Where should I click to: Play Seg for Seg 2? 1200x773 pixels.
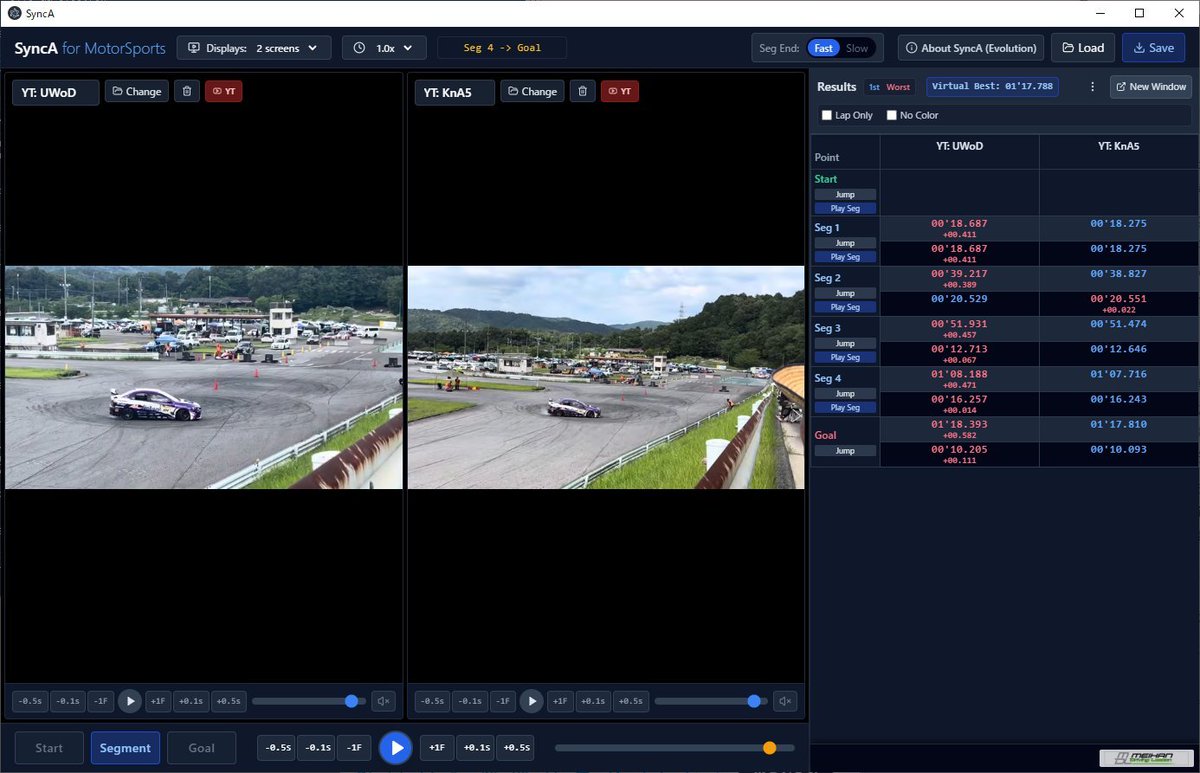pos(845,307)
